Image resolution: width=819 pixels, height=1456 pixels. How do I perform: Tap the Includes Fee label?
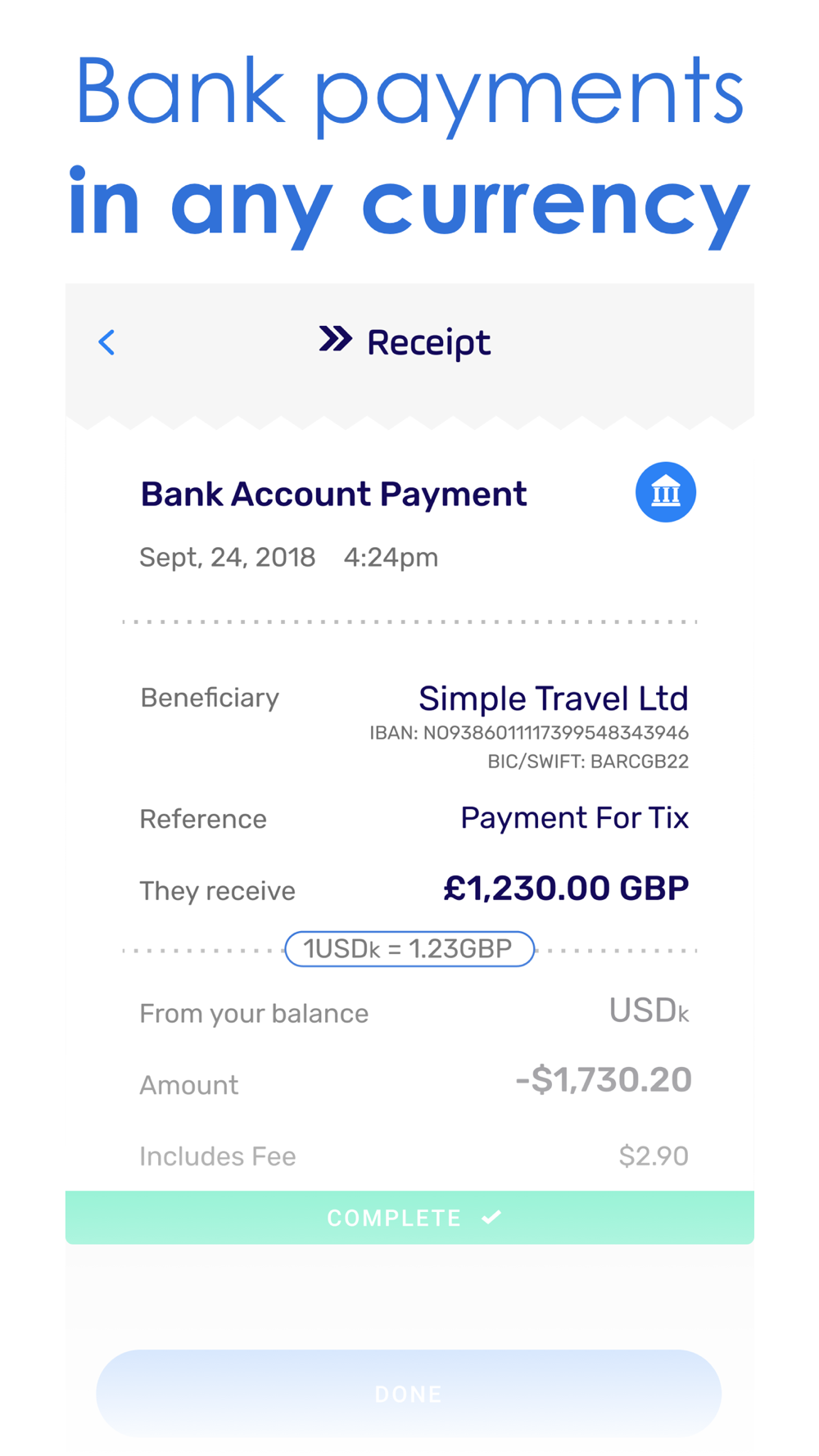click(x=217, y=1156)
